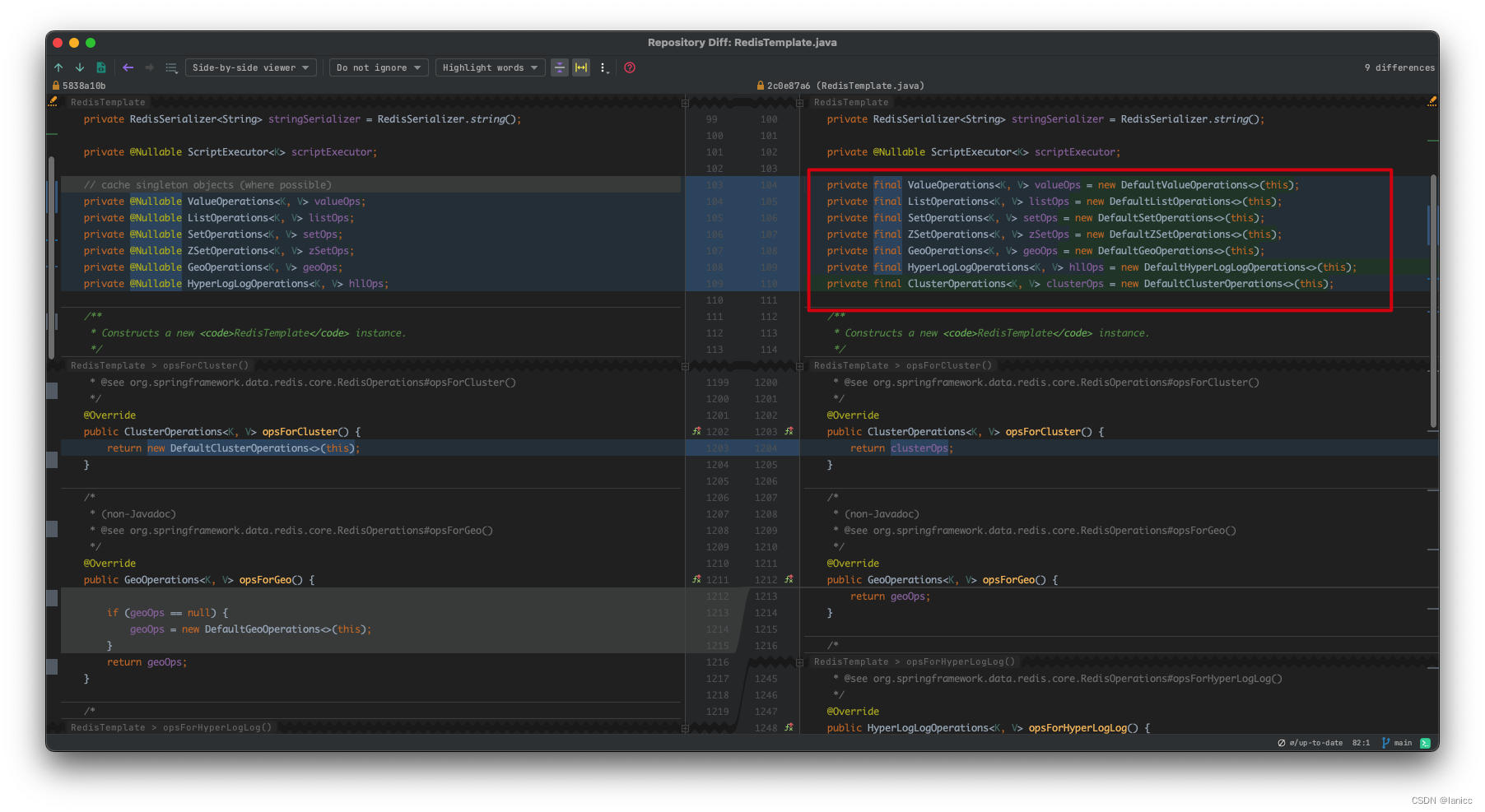The image size is (1485, 812).
Task: Expand folded region at bottom of left pane
Action: click(685, 728)
